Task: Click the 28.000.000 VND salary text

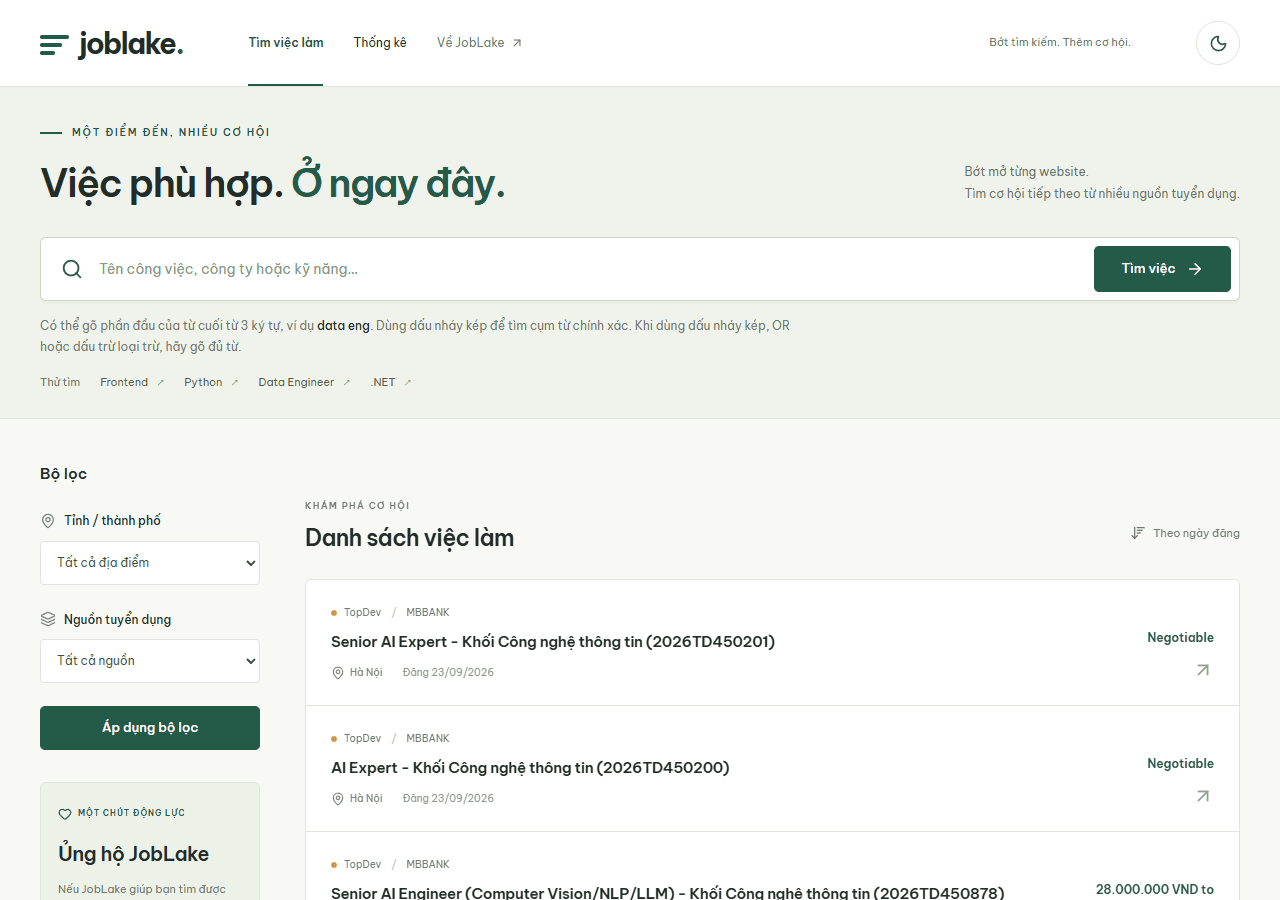Action: (x=1155, y=889)
